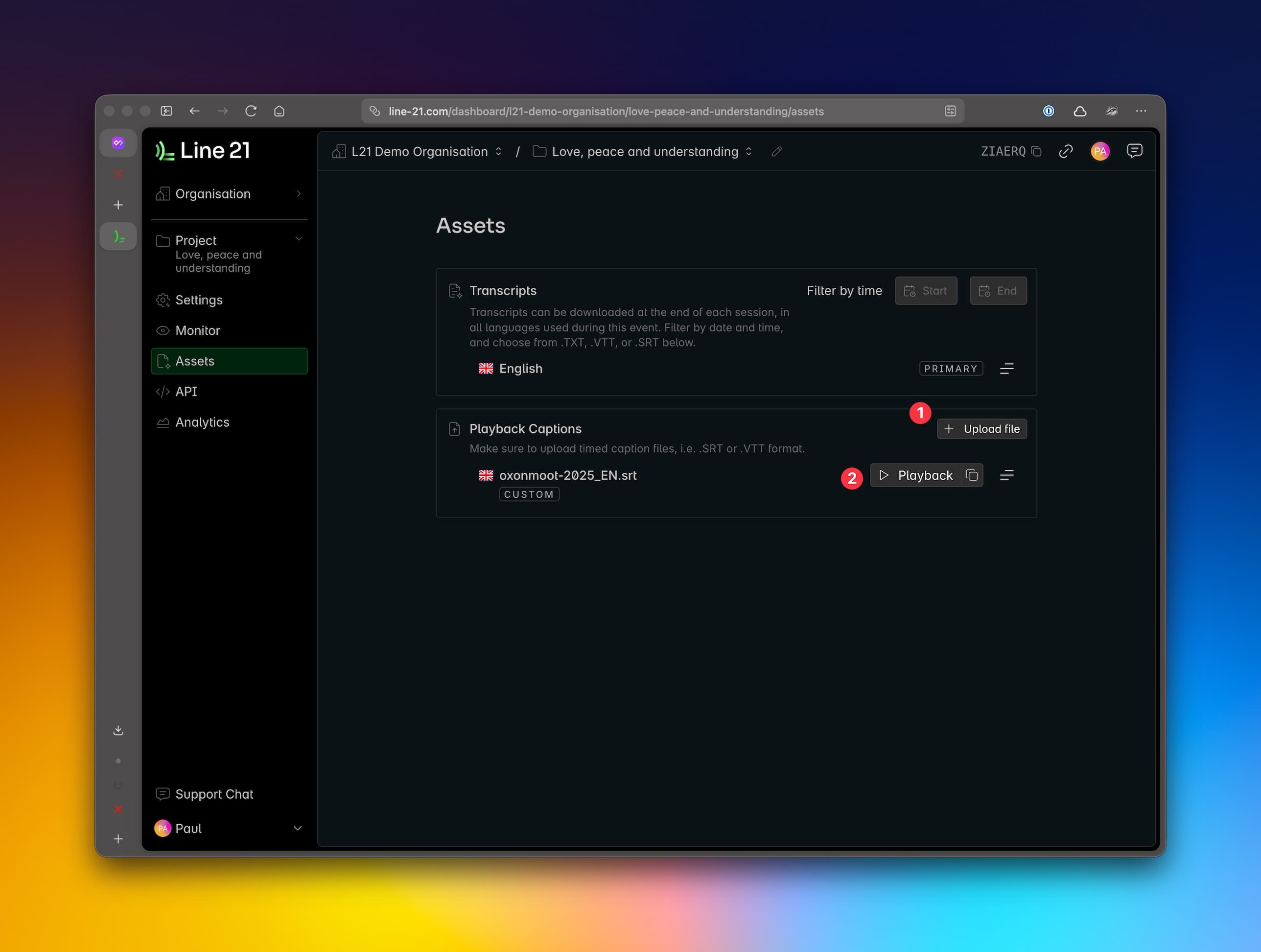Copy the ZIAERQ project code

point(1036,152)
